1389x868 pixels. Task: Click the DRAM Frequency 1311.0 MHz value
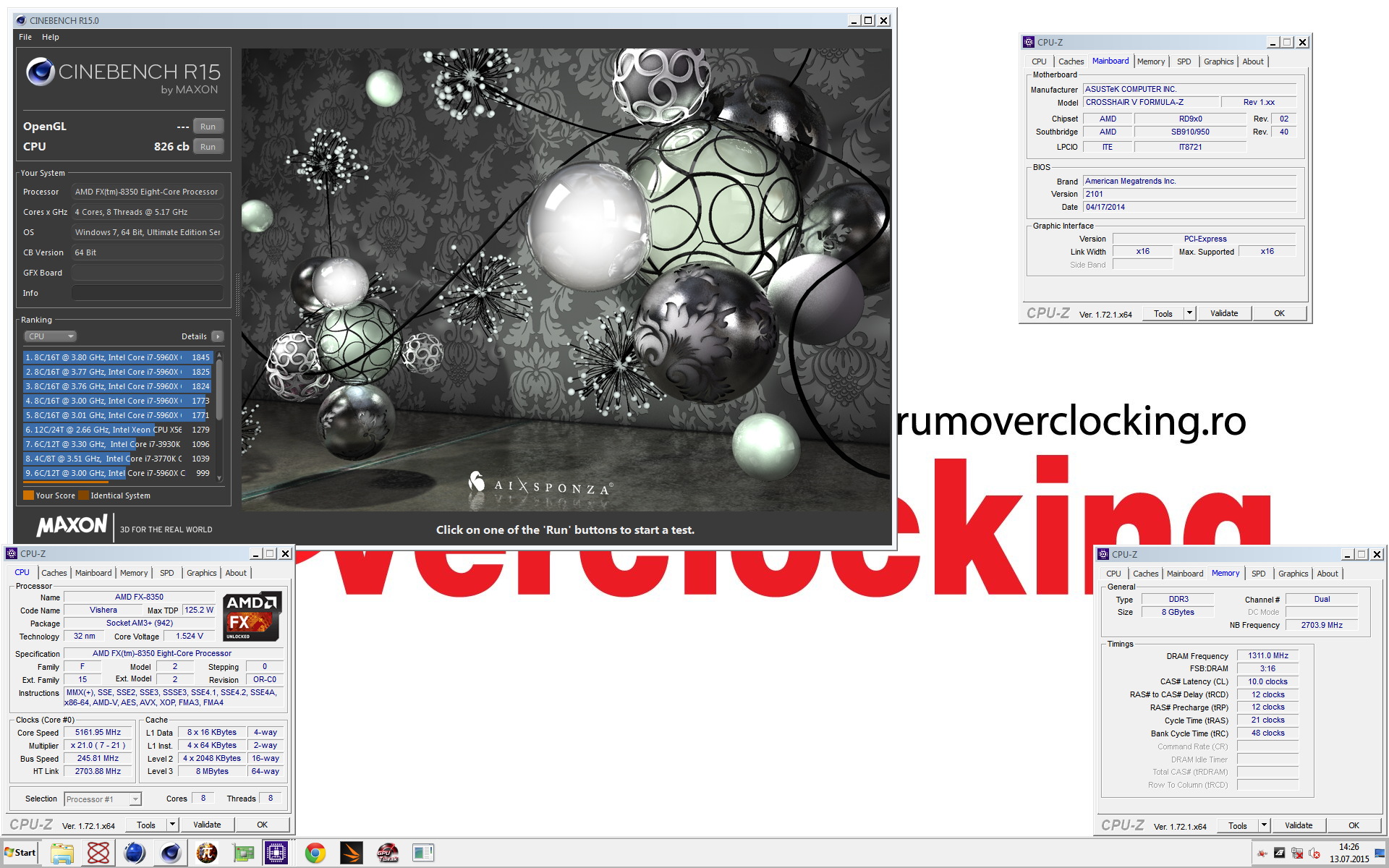coord(1267,655)
